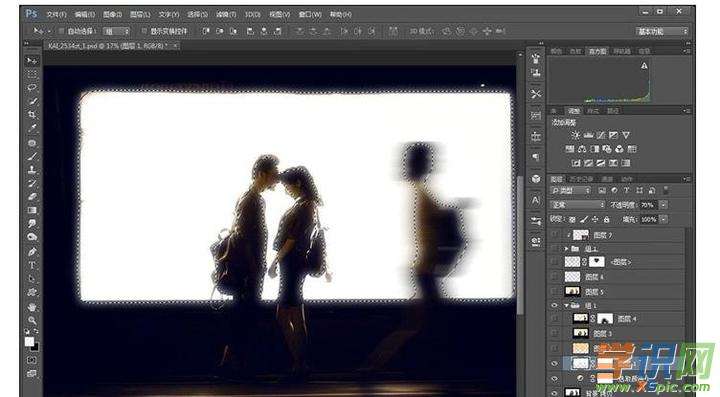
Task: Select the Horizontal Type tool
Action: [32, 265]
